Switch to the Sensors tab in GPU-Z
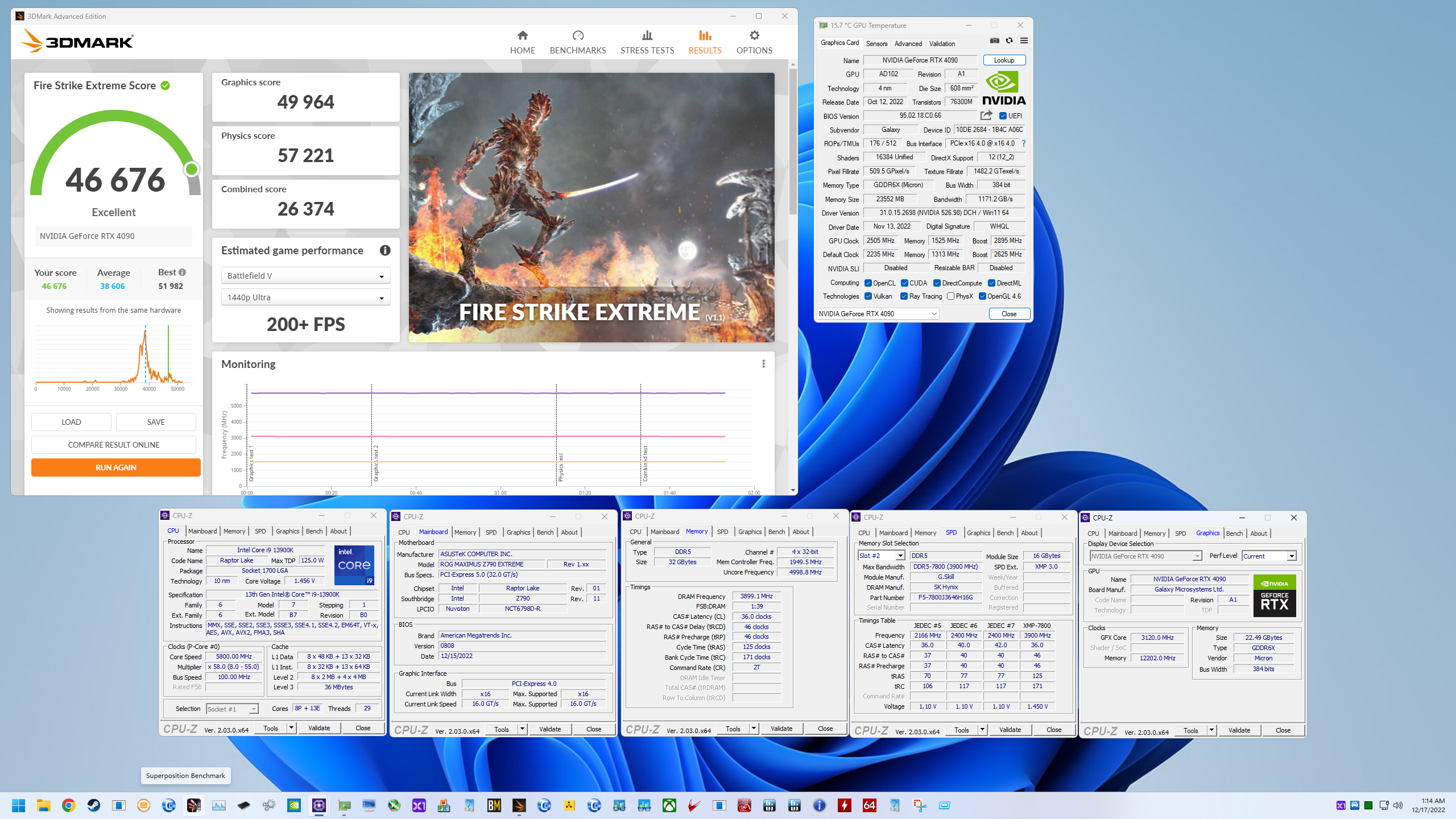Image resolution: width=1456 pixels, height=819 pixels. pos(876,44)
